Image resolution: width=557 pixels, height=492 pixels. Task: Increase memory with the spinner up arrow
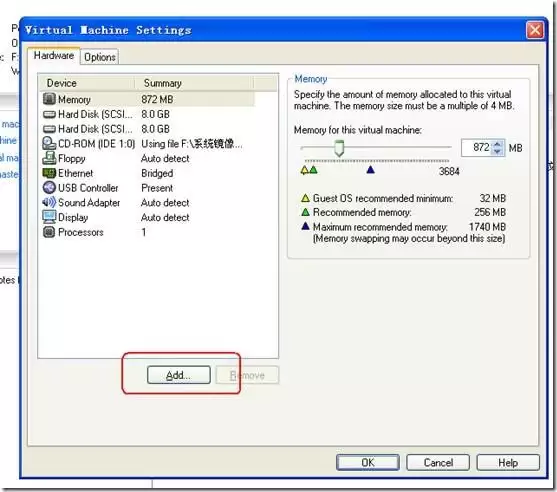point(497,144)
